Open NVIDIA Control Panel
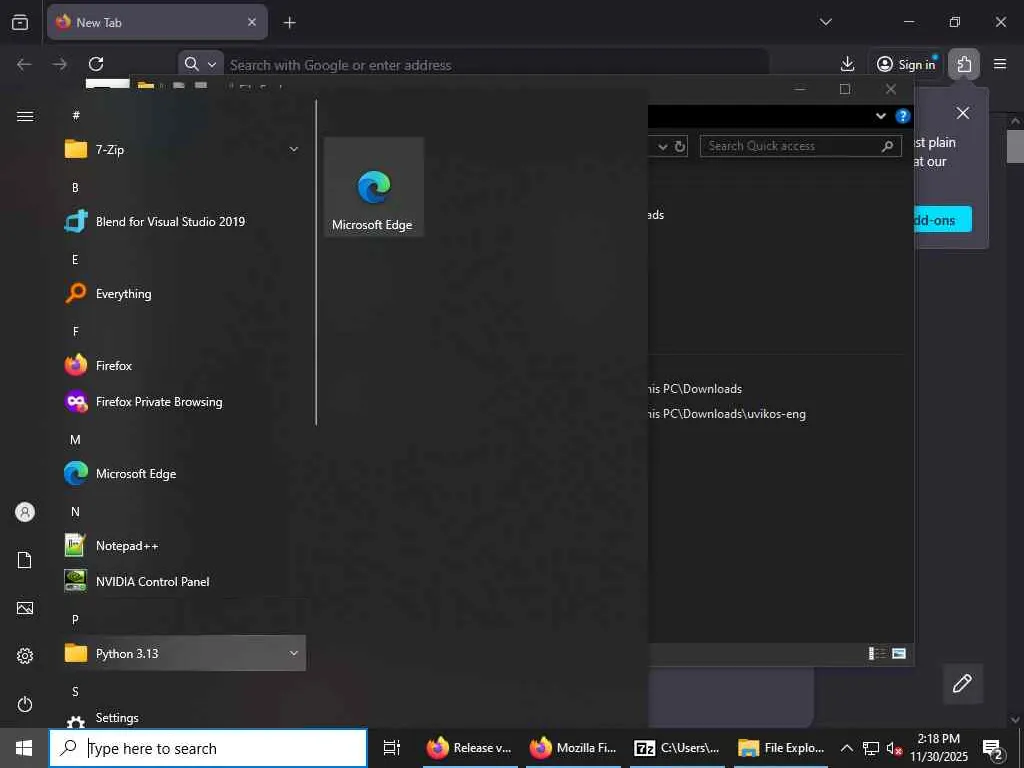This screenshot has width=1024, height=768. (183, 581)
